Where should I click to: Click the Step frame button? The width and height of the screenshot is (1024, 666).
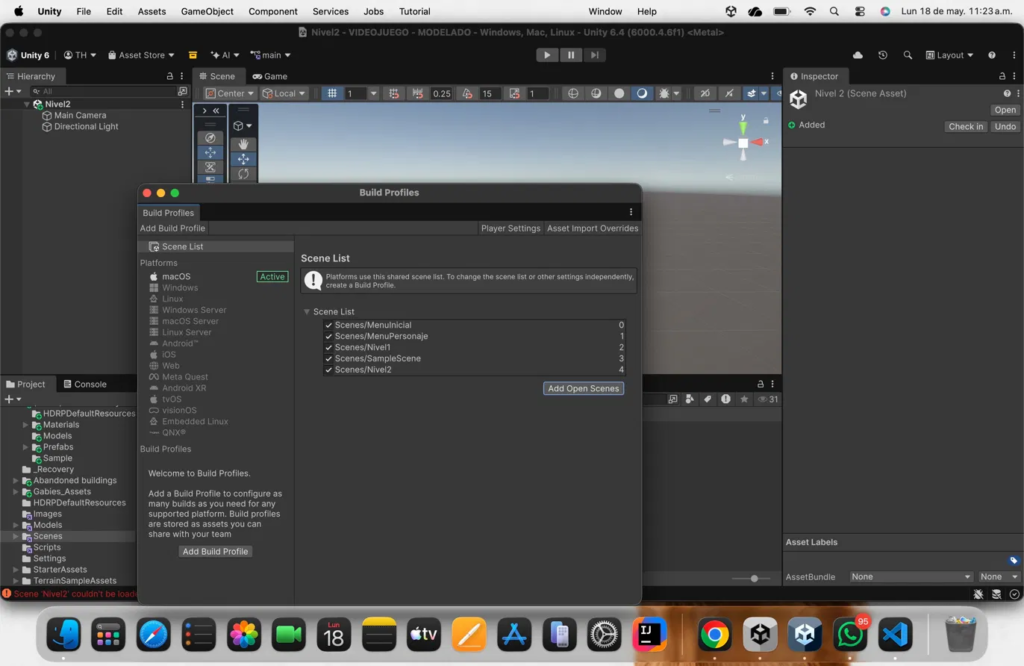pyautogui.click(x=594, y=55)
